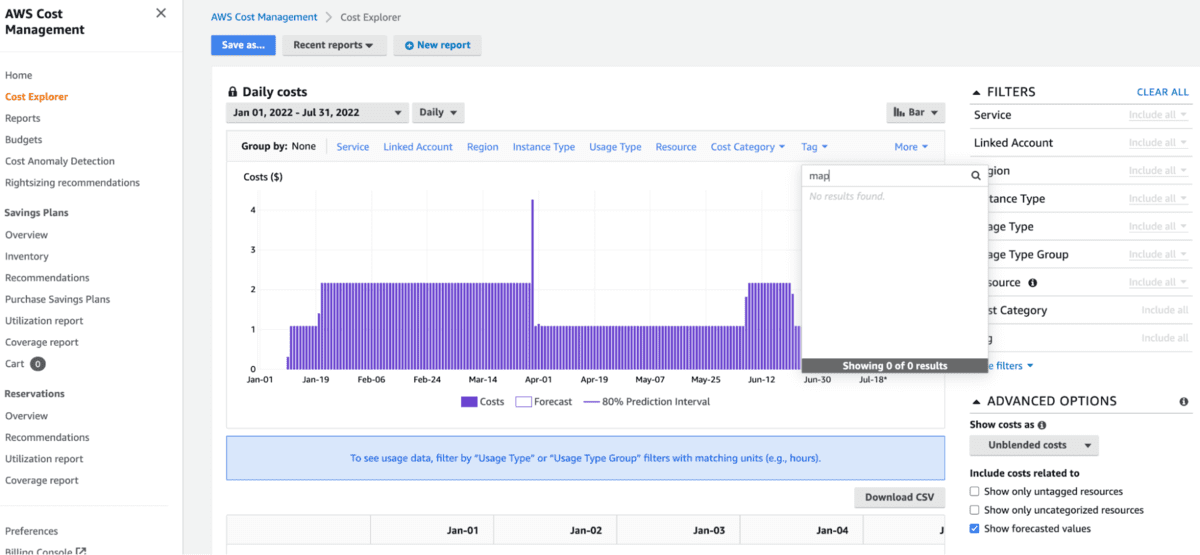Download the CSV file

(899, 497)
